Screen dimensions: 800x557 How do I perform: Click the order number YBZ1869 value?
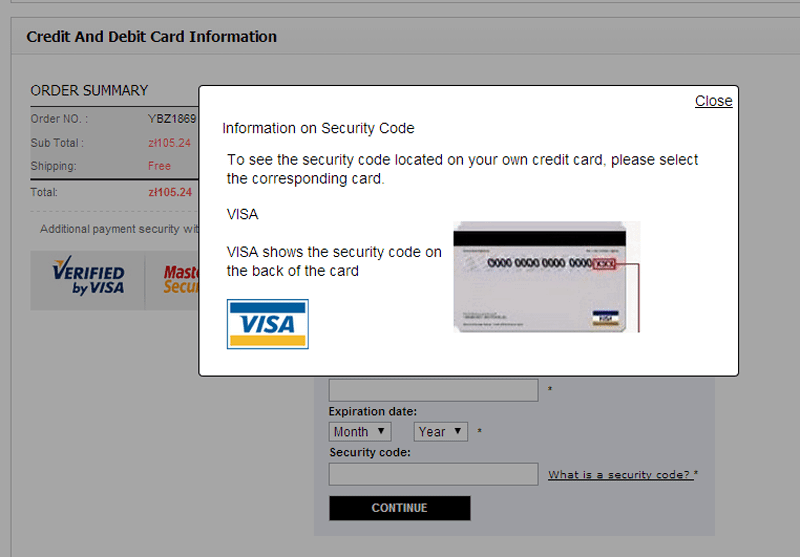click(x=172, y=119)
